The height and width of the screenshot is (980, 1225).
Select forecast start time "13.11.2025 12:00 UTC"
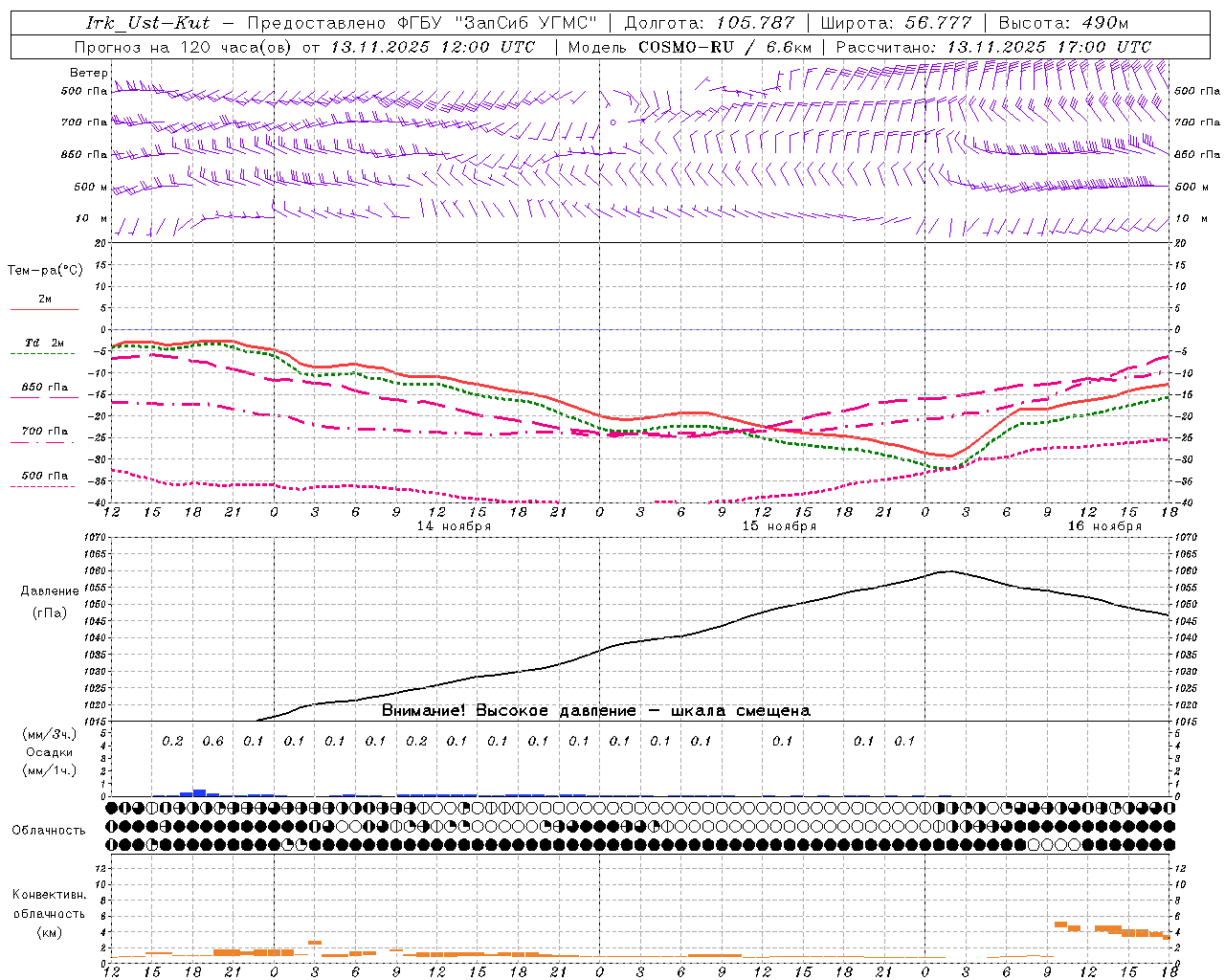433,47
